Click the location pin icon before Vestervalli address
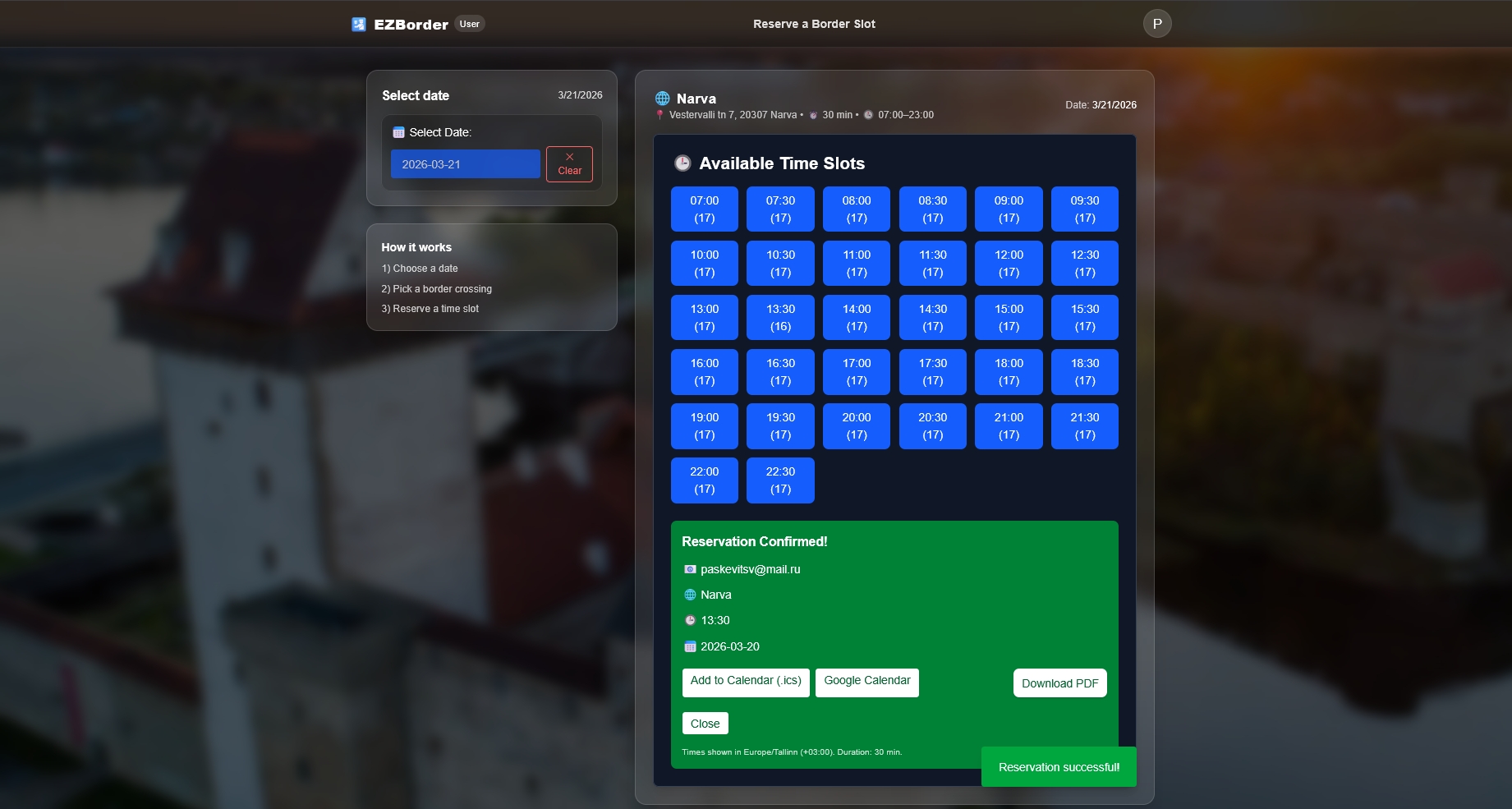Screen dimensions: 1512x809 pos(659,115)
